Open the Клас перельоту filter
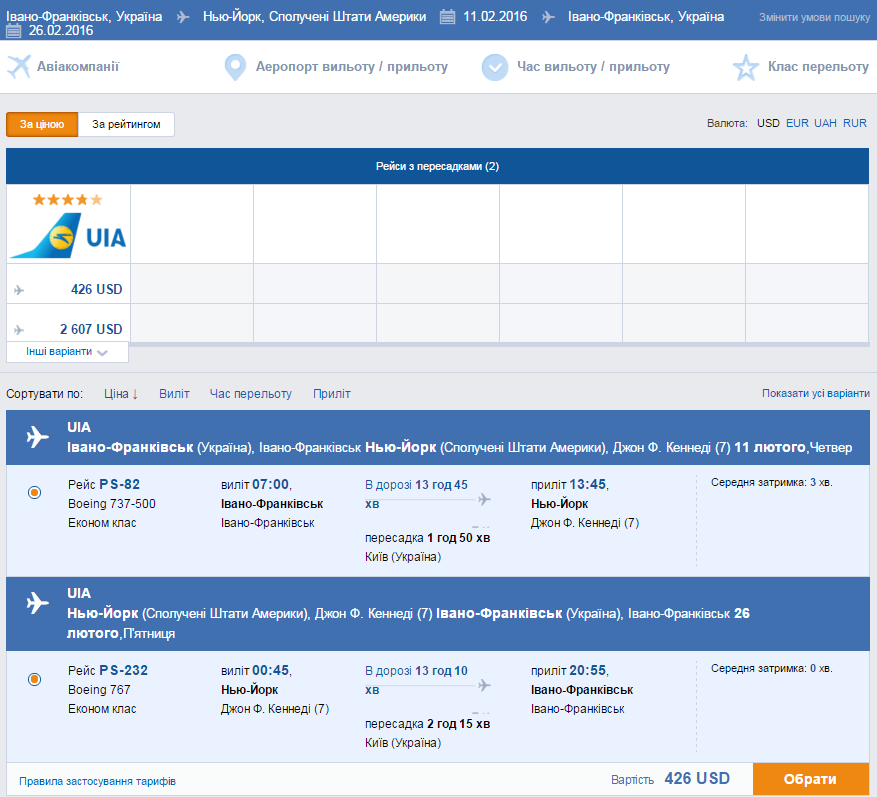Screen dimensions: 877x797 pos(817,67)
